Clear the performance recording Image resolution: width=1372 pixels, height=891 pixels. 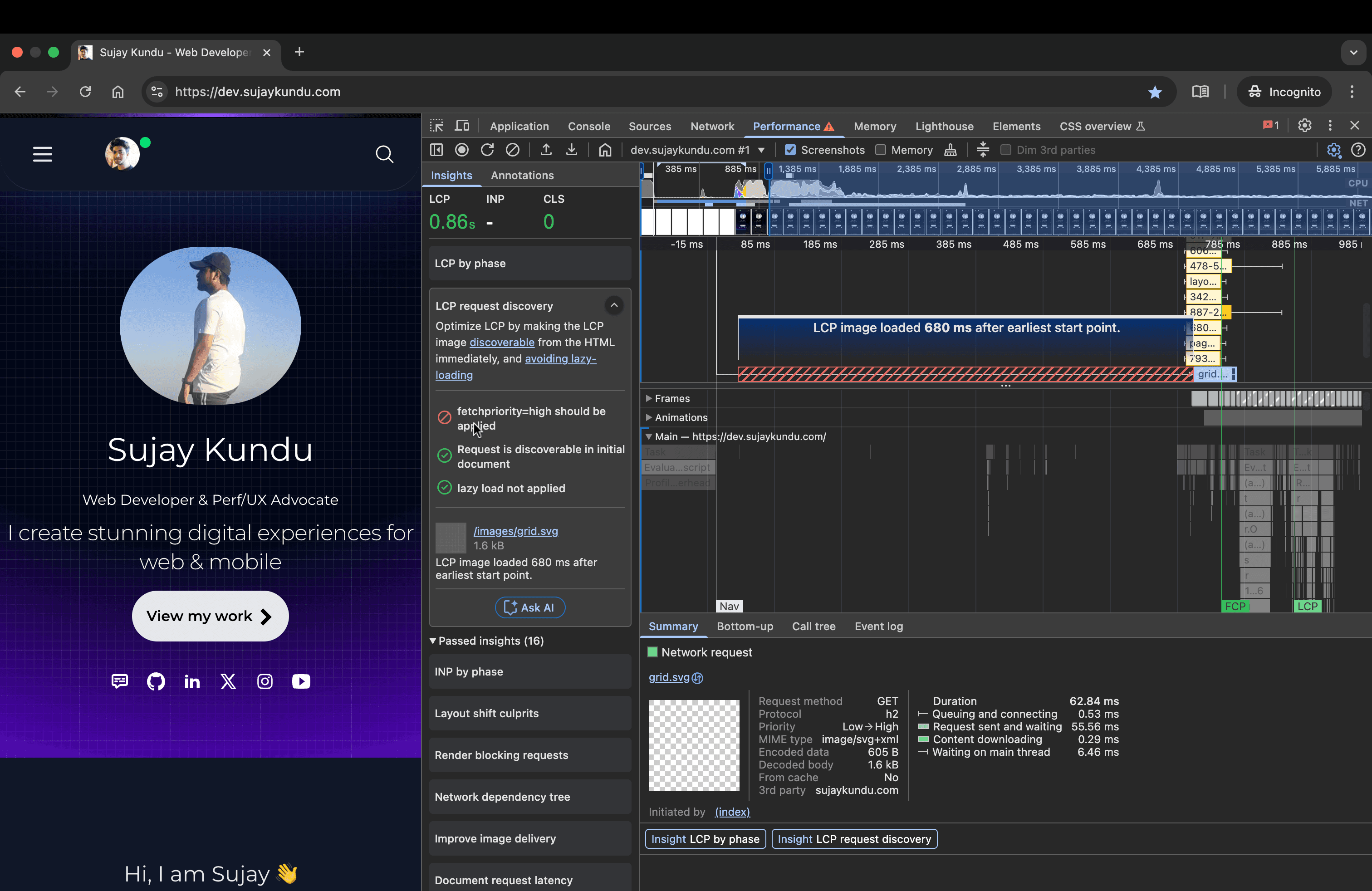[513, 150]
